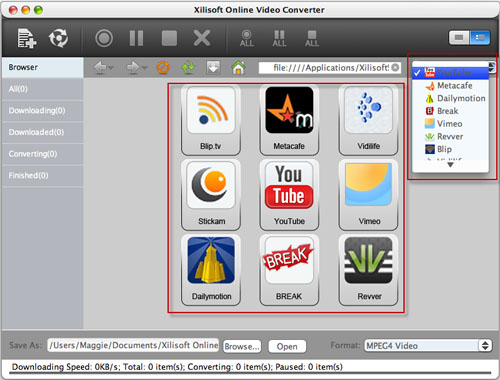Viewport: 500px width, 380px height.
Task: Select Converting(0) in the sidebar
Action: coord(42,154)
